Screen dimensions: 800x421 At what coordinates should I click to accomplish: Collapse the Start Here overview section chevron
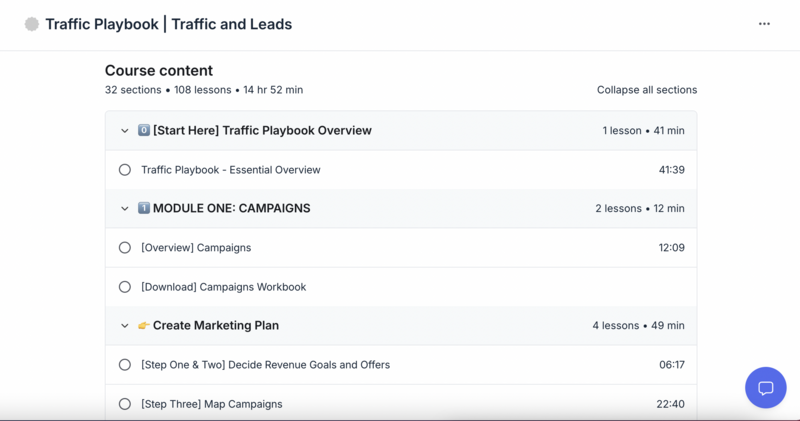click(124, 131)
